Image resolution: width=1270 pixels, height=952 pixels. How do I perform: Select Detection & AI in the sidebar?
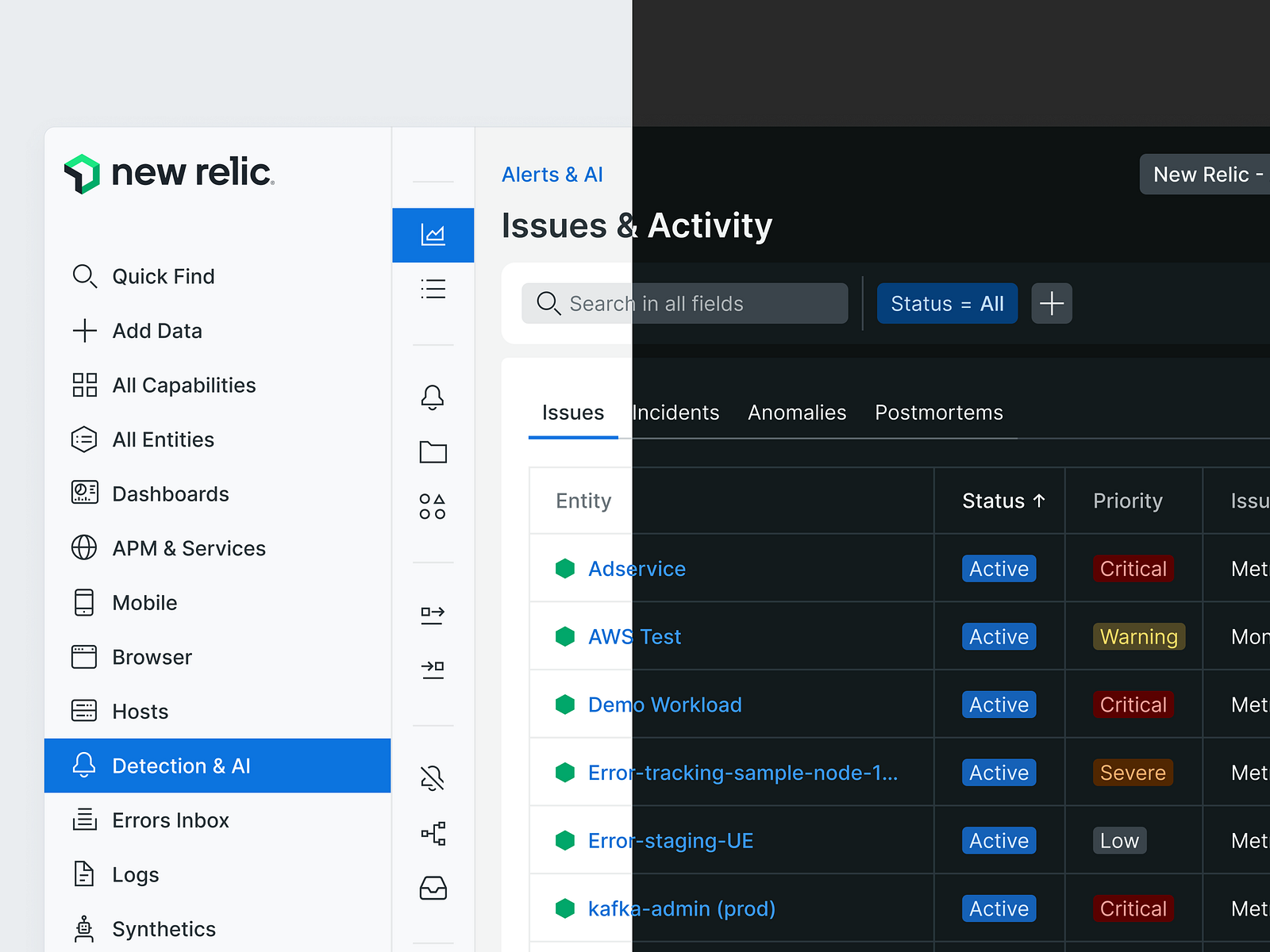[181, 766]
